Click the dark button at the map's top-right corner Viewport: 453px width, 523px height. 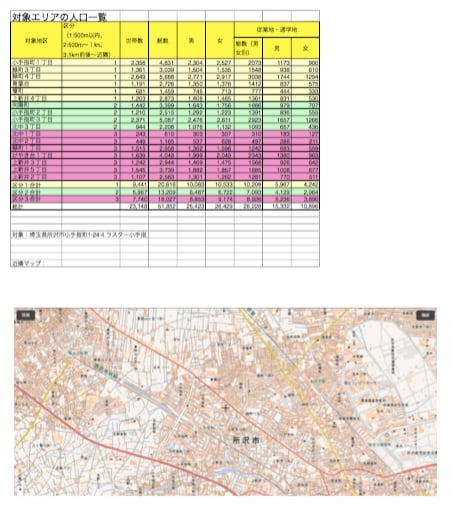(x=425, y=315)
